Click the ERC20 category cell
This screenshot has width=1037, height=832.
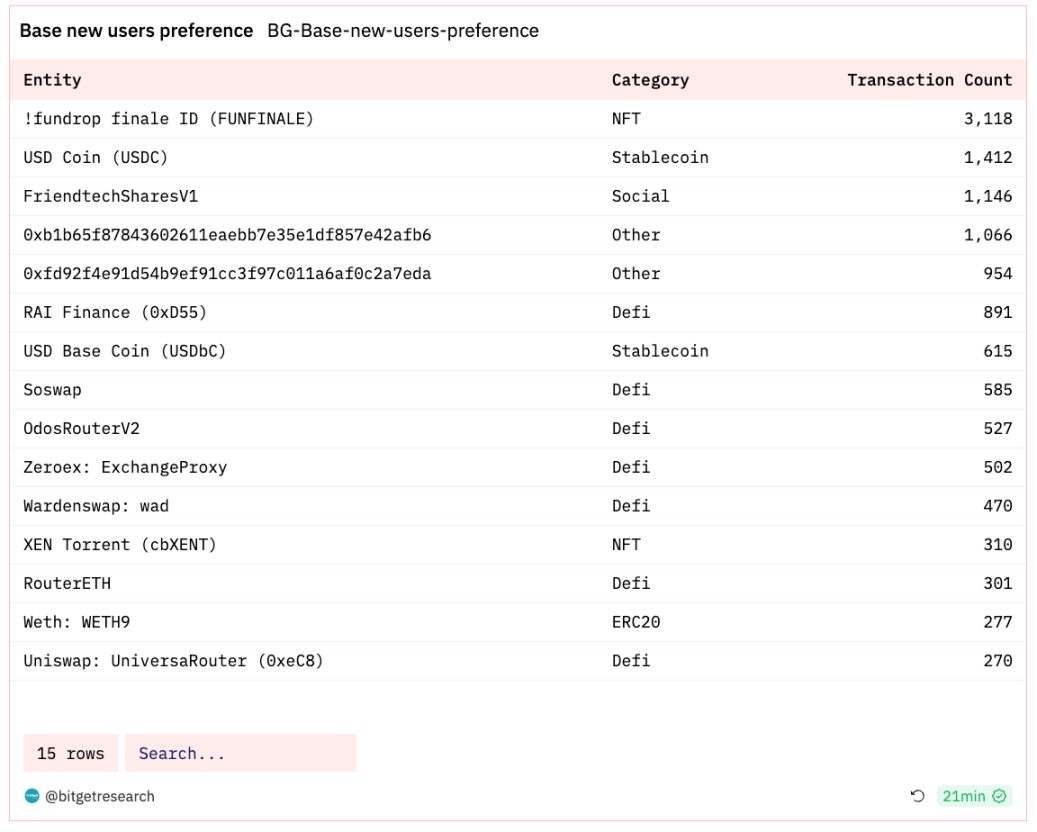pyautogui.click(x=636, y=622)
